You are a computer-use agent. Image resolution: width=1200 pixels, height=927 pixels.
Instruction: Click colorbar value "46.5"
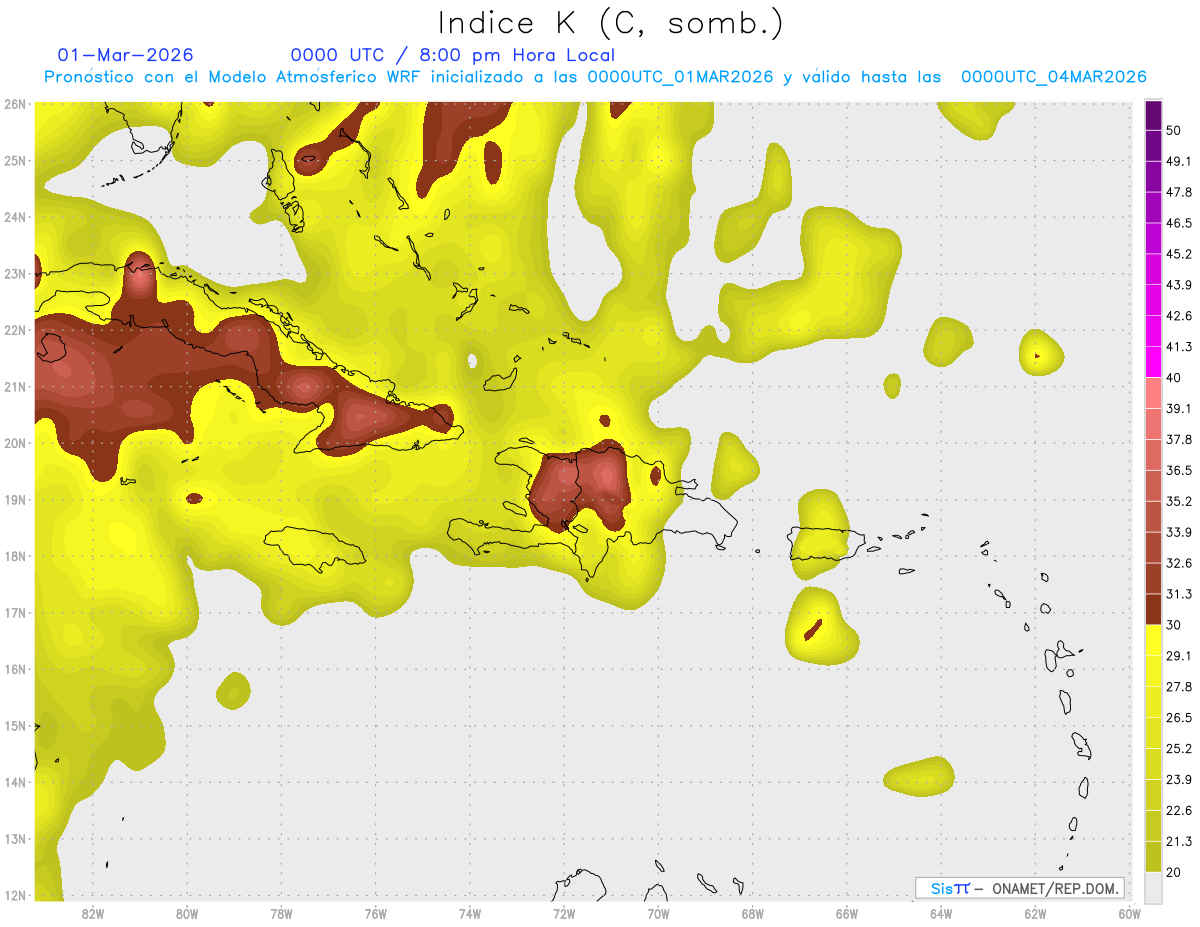[x=1179, y=223]
